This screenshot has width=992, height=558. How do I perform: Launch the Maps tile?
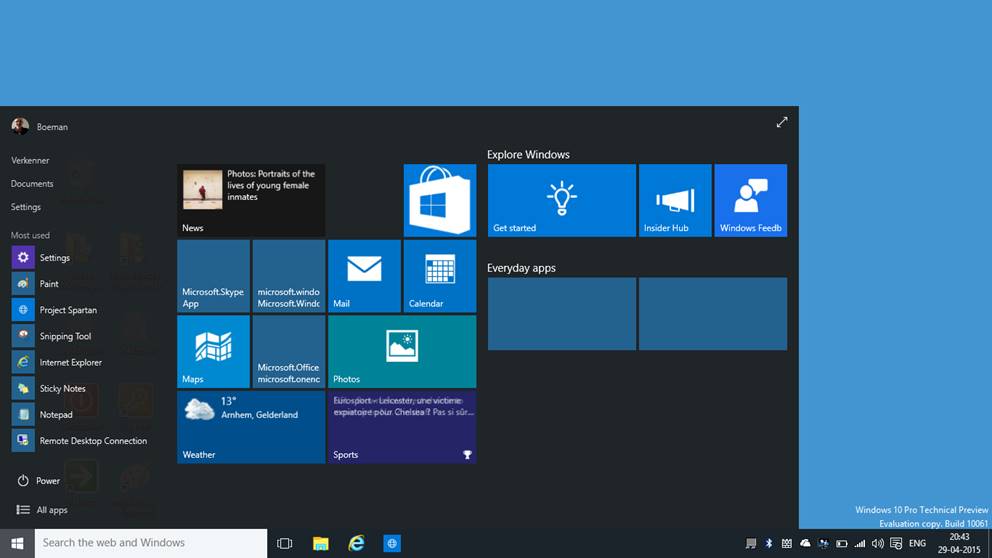pyautogui.click(x=213, y=351)
